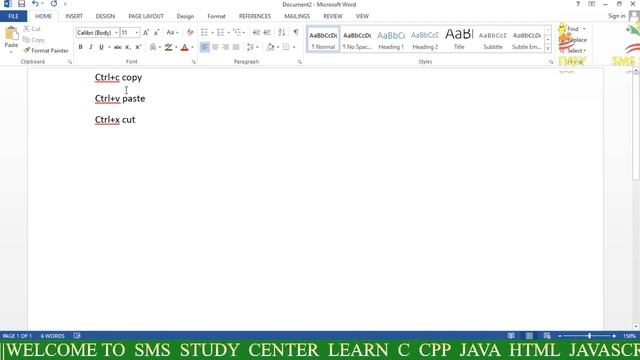
Task: Cut the selected text
Action: click(32, 29)
